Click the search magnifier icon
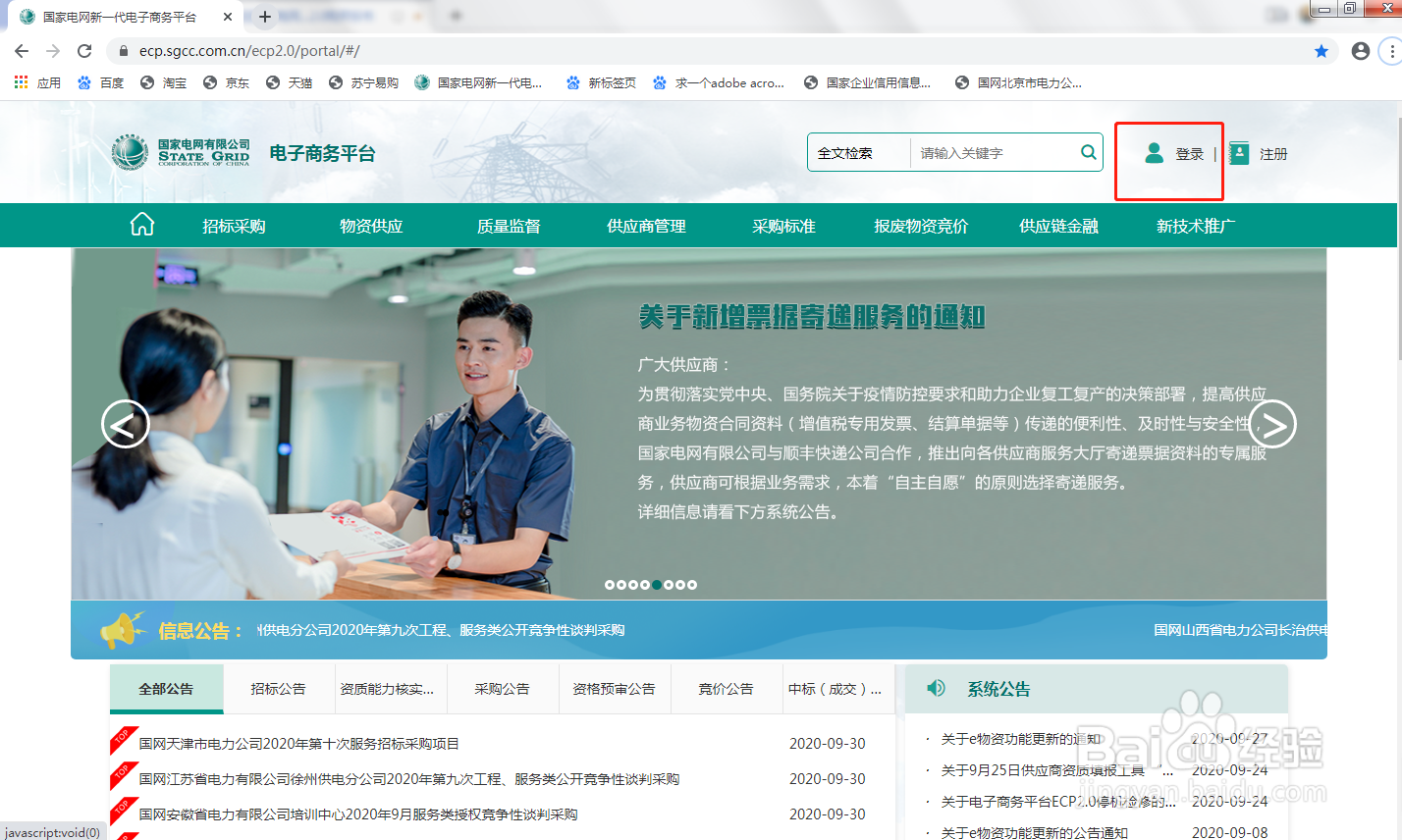Image resolution: width=1402 pixels, height=840 pixels. click(1088, 152)
